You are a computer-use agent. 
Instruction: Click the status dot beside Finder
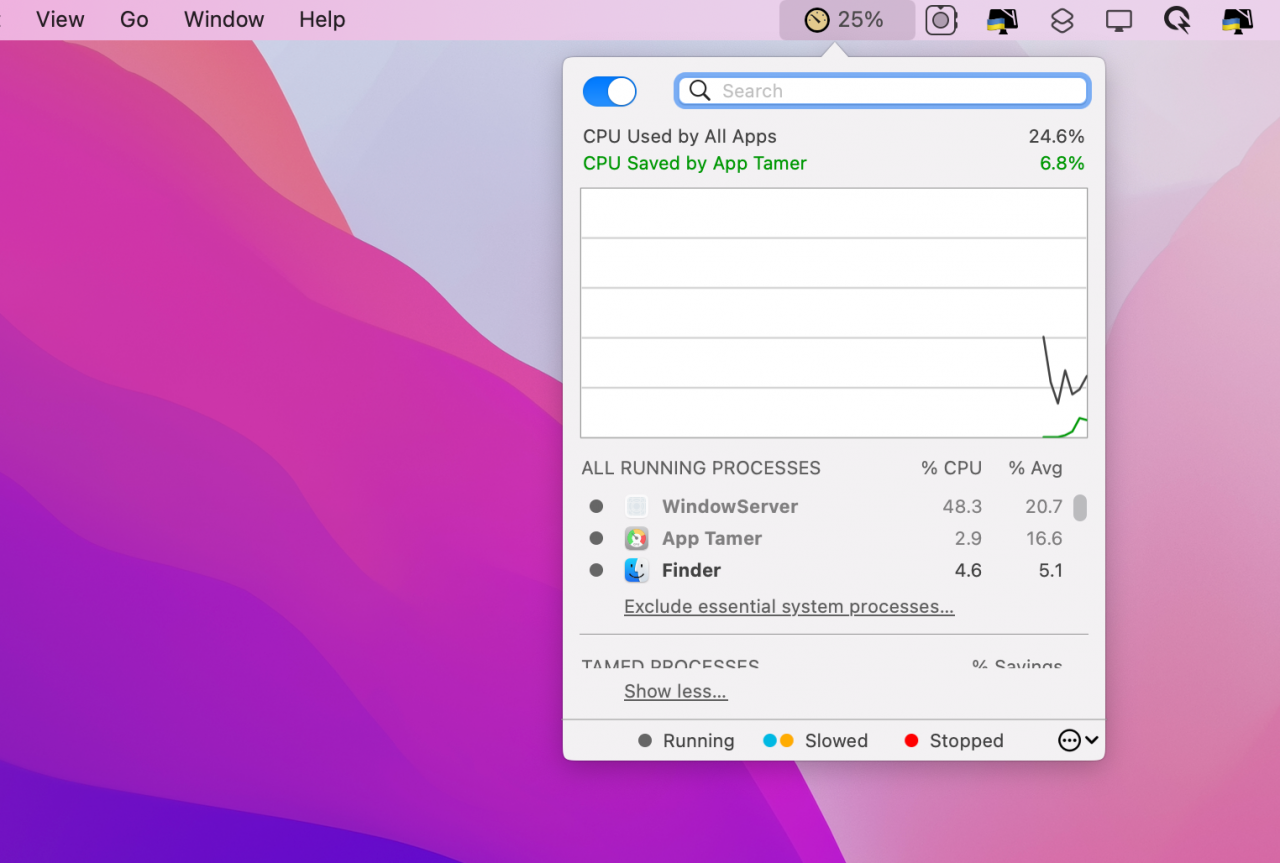pos(596,570)
